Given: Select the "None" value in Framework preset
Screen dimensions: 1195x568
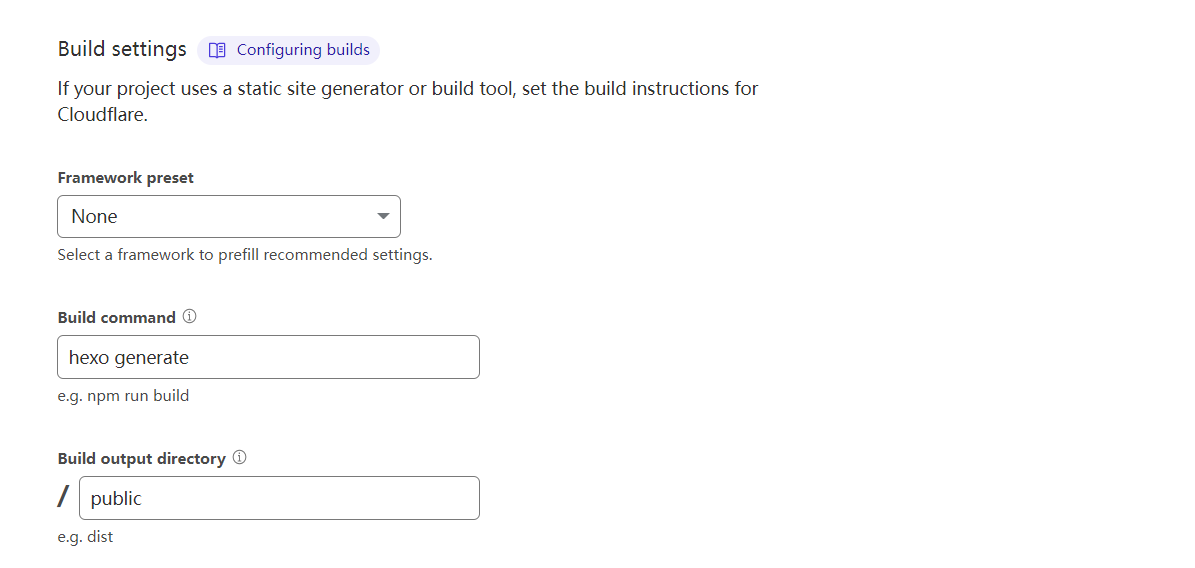Looking at the screenshot, I should pyautogui.click(x=95, y=217).
